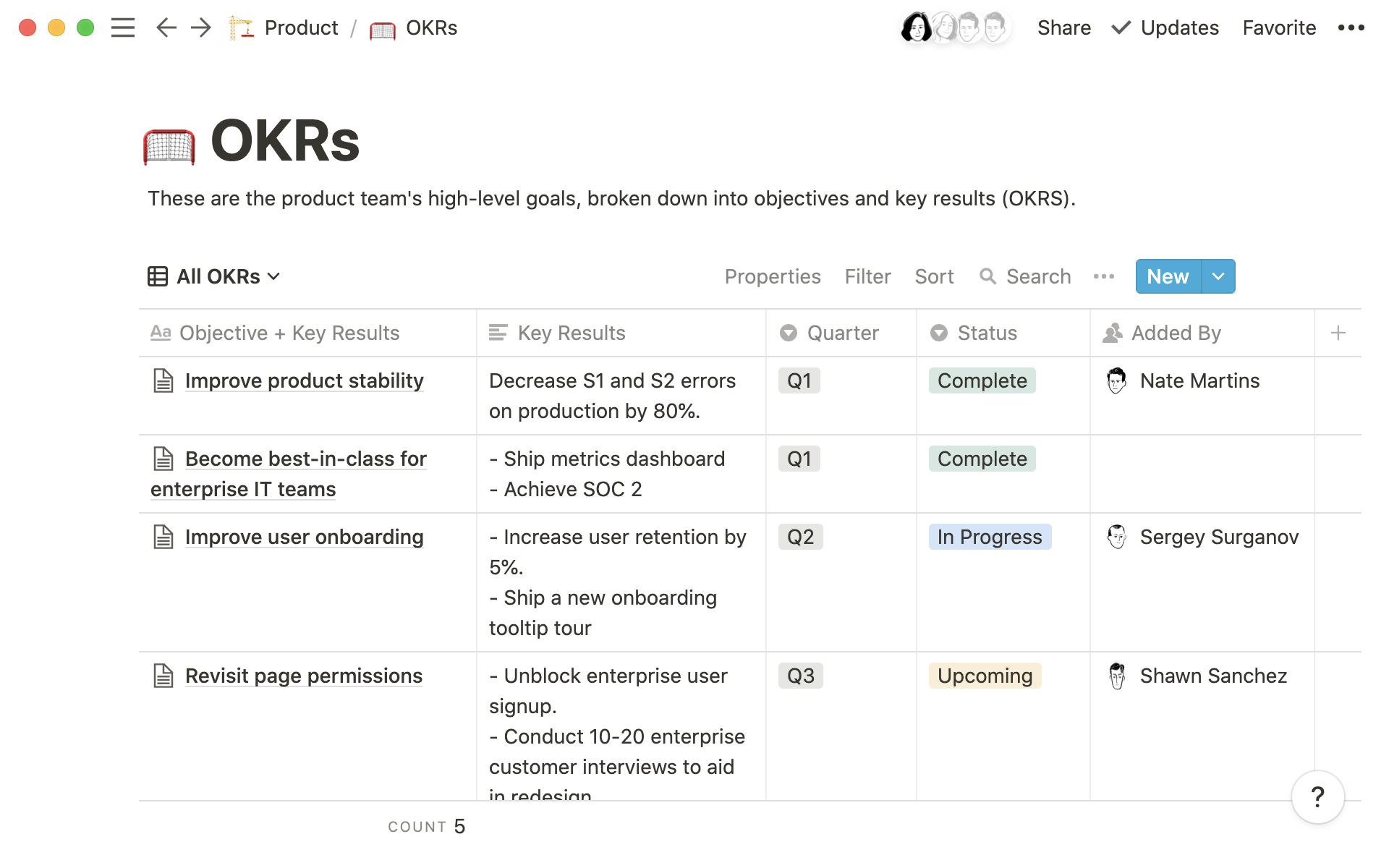1389x868 pixels.
Task: Go to the Product breadcrumb page
Action: point(301,27)
